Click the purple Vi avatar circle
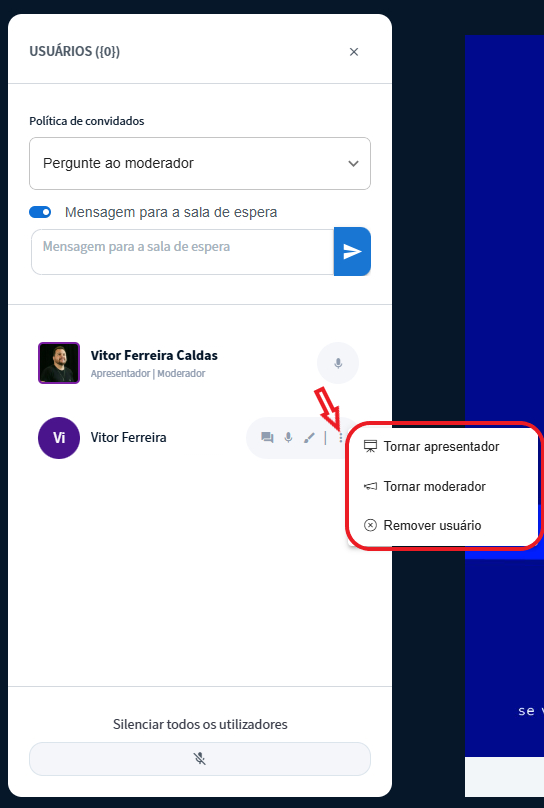Viewport: 544px width, 808px height. click(59, 438)
